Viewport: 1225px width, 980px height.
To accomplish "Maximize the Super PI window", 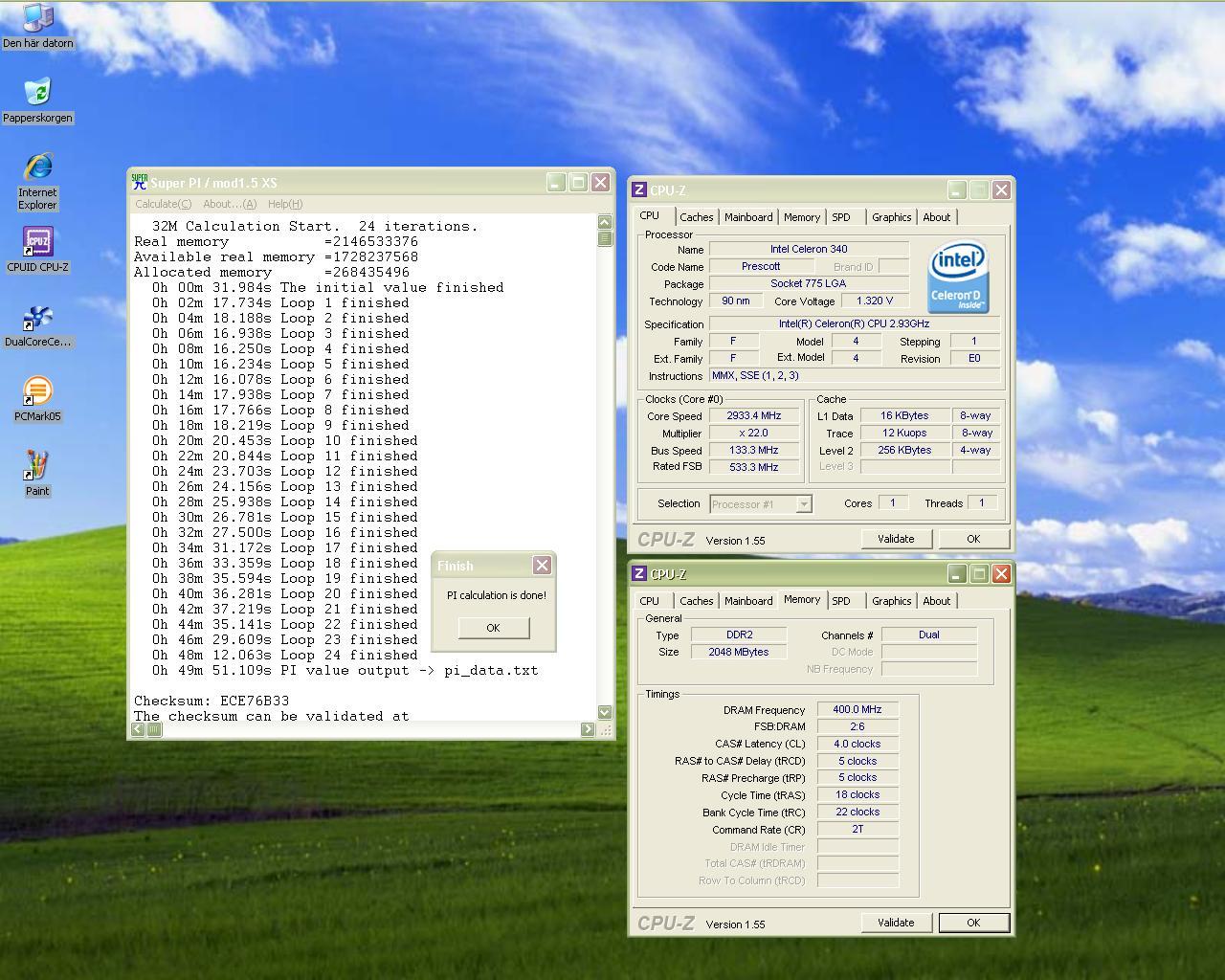I will tap(578, 182).
